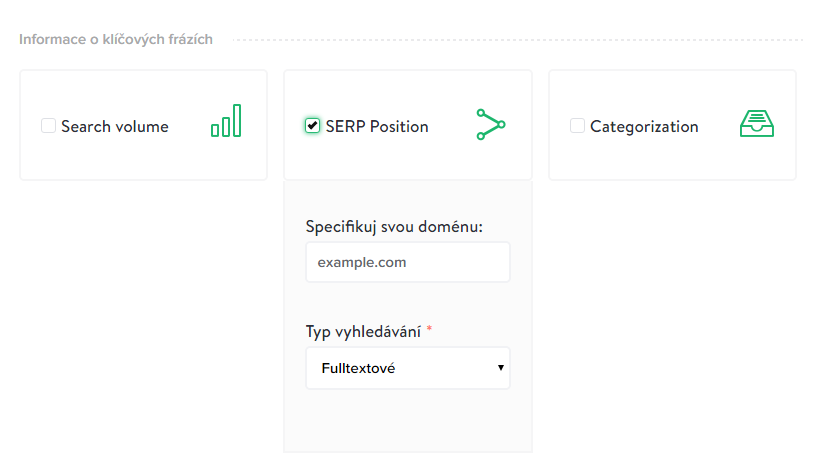Viewport: 818px width, 465px height.
Task: Click the red required asterisk
Action: [x=429, y=329]
